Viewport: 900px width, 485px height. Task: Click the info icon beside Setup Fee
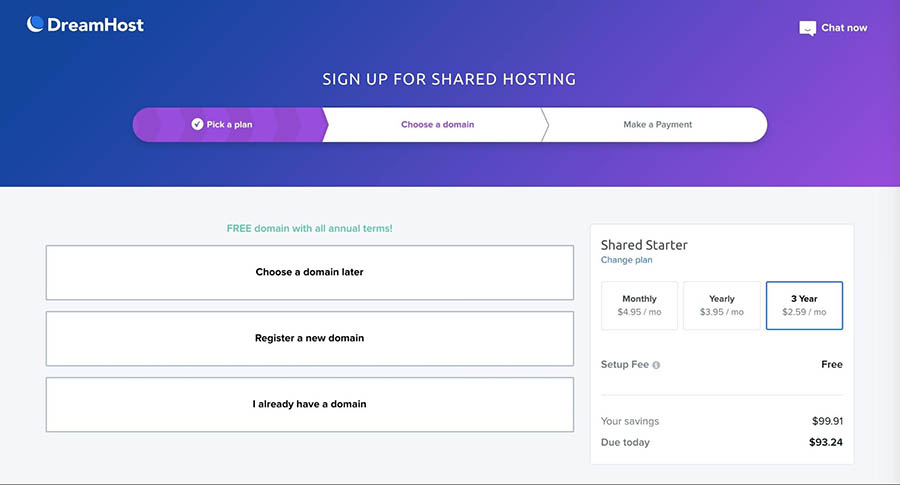(x=656, y=365)
